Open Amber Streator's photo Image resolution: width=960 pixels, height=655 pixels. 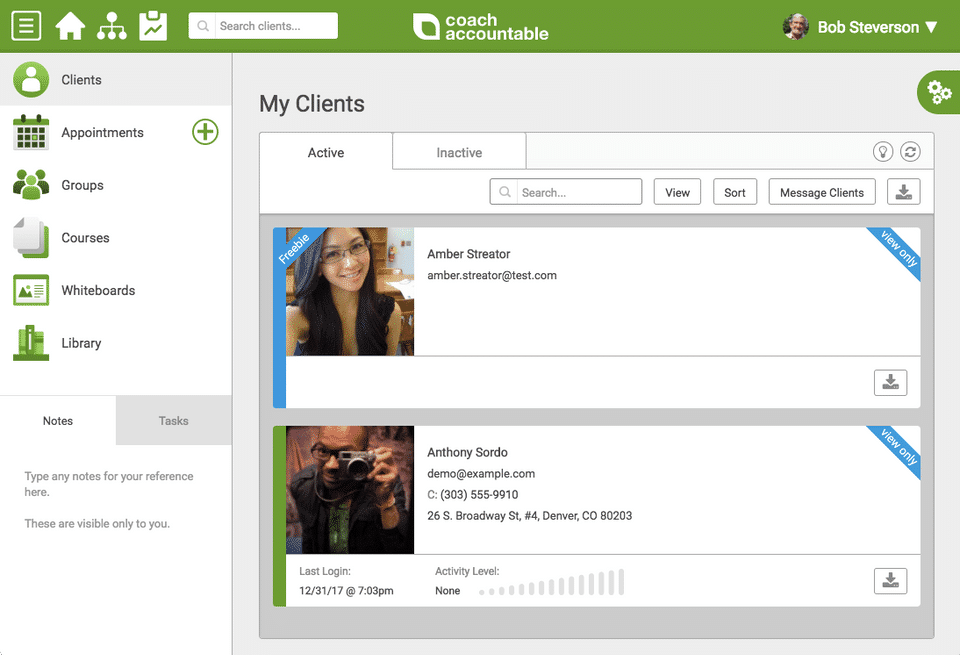tap(350, 291)
